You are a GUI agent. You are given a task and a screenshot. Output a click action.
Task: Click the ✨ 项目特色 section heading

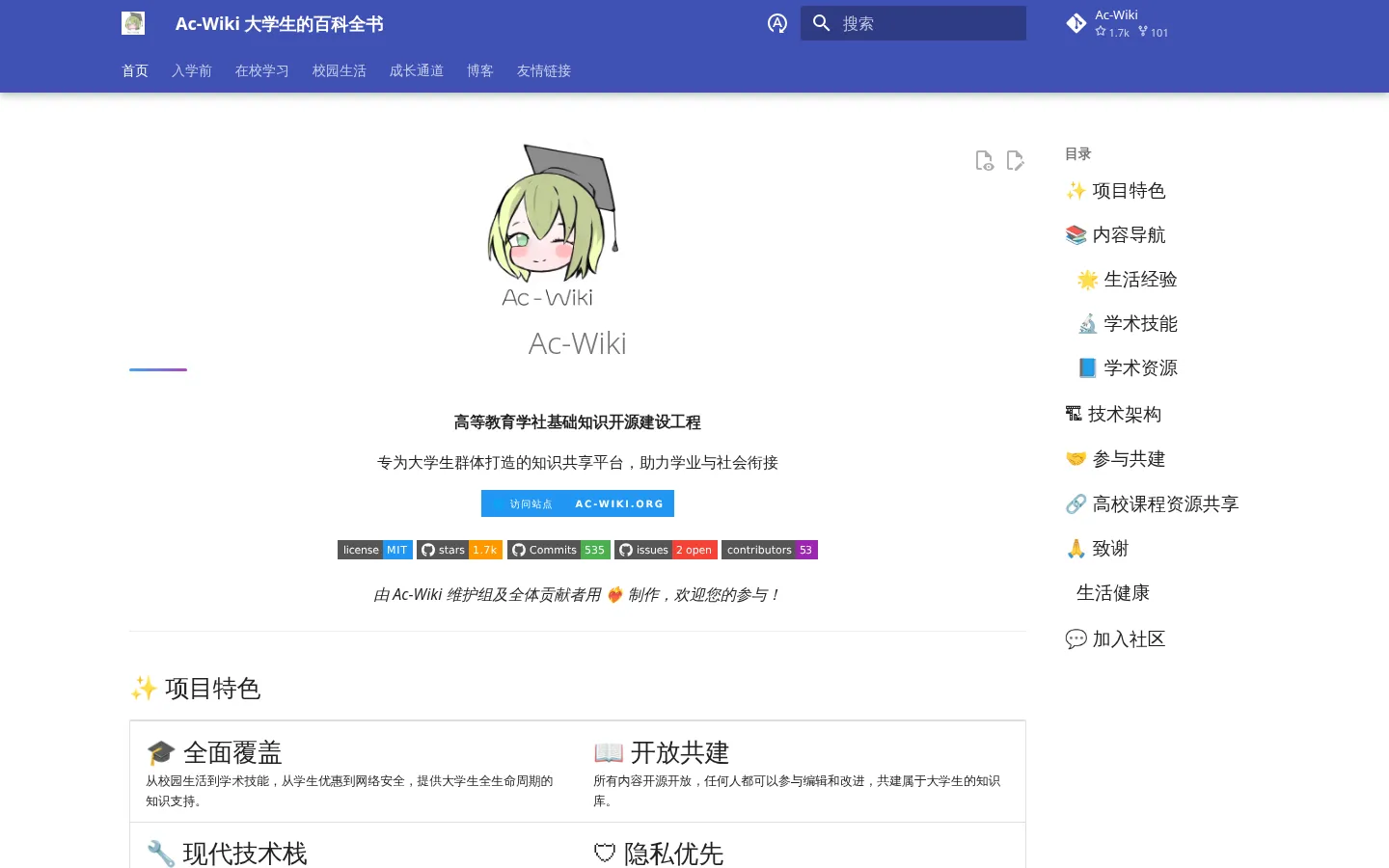pyautogui.click(x=195, y=689)
